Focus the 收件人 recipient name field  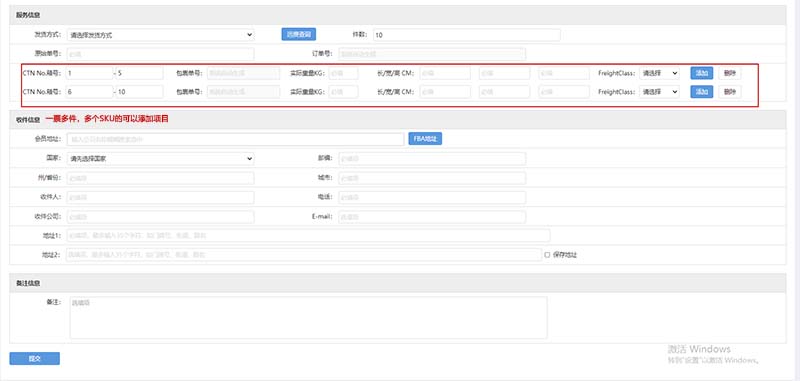[x=160, y=197]
